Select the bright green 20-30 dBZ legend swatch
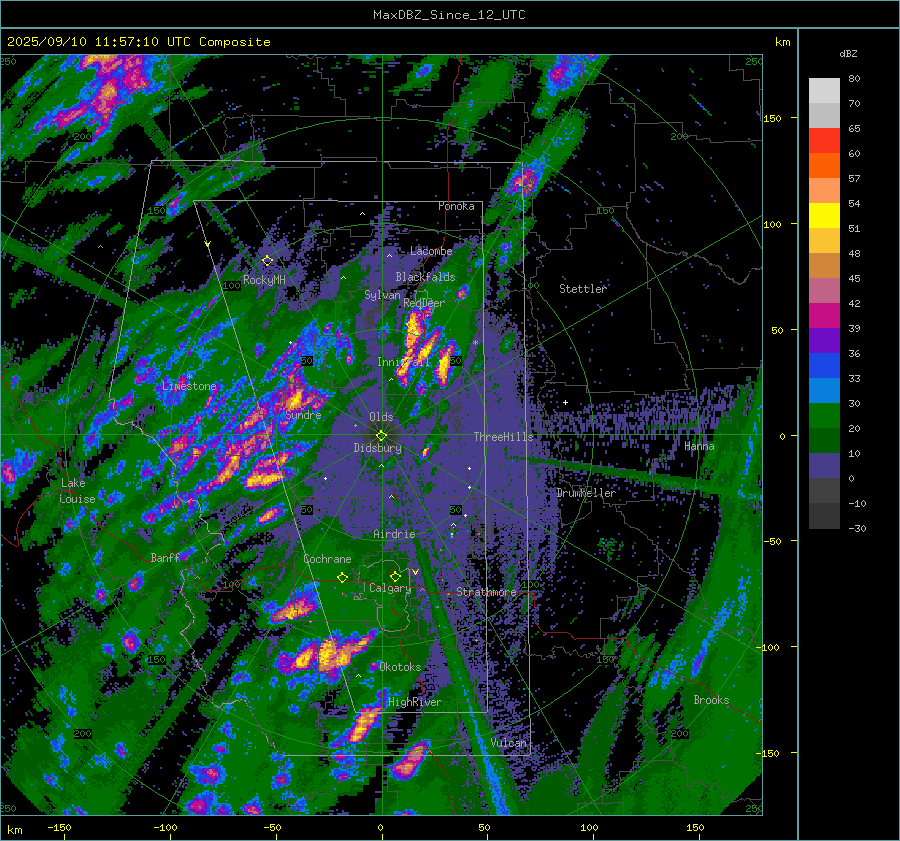The image size is (900, 841). pos(824,415)
